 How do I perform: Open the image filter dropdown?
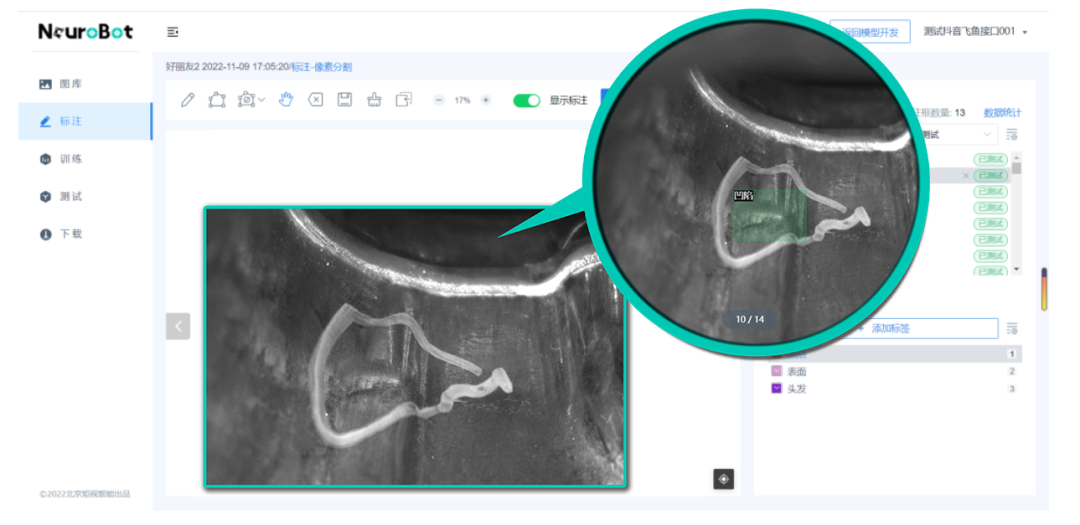tap(959, 134)
